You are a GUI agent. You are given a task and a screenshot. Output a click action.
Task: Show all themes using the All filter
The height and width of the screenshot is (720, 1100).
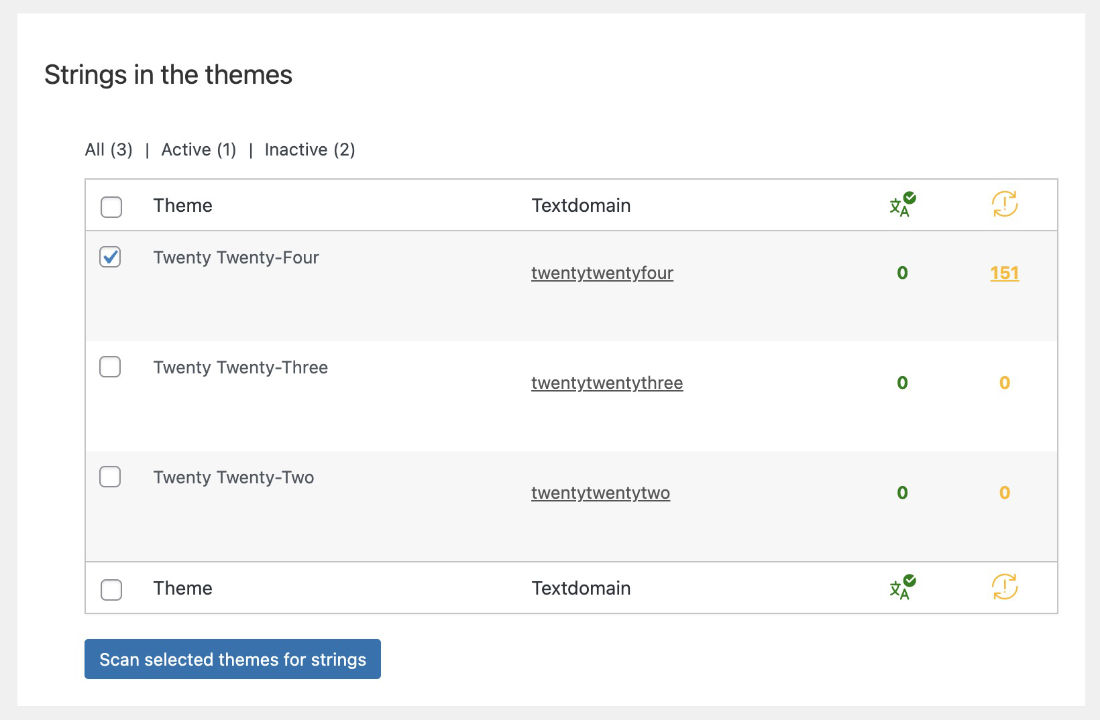pyautogui.click(x=107, y=149)
